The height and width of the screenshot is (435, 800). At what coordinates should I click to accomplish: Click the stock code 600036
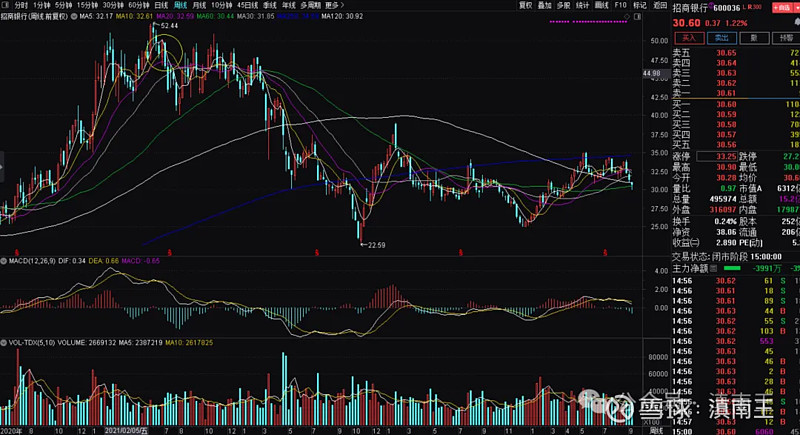tap(727, 8)
